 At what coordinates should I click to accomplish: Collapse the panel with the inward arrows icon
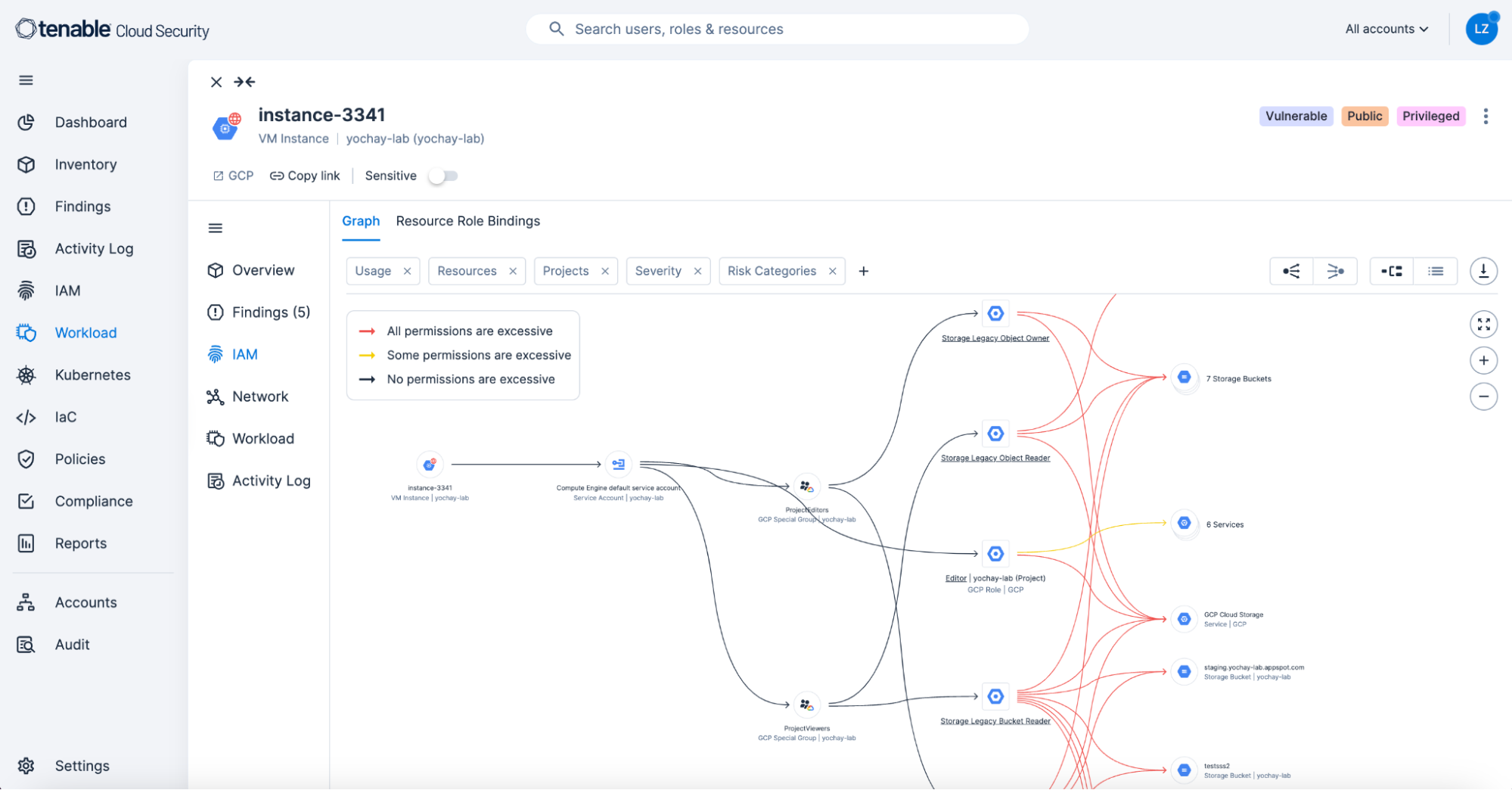[x=244, y=82]
